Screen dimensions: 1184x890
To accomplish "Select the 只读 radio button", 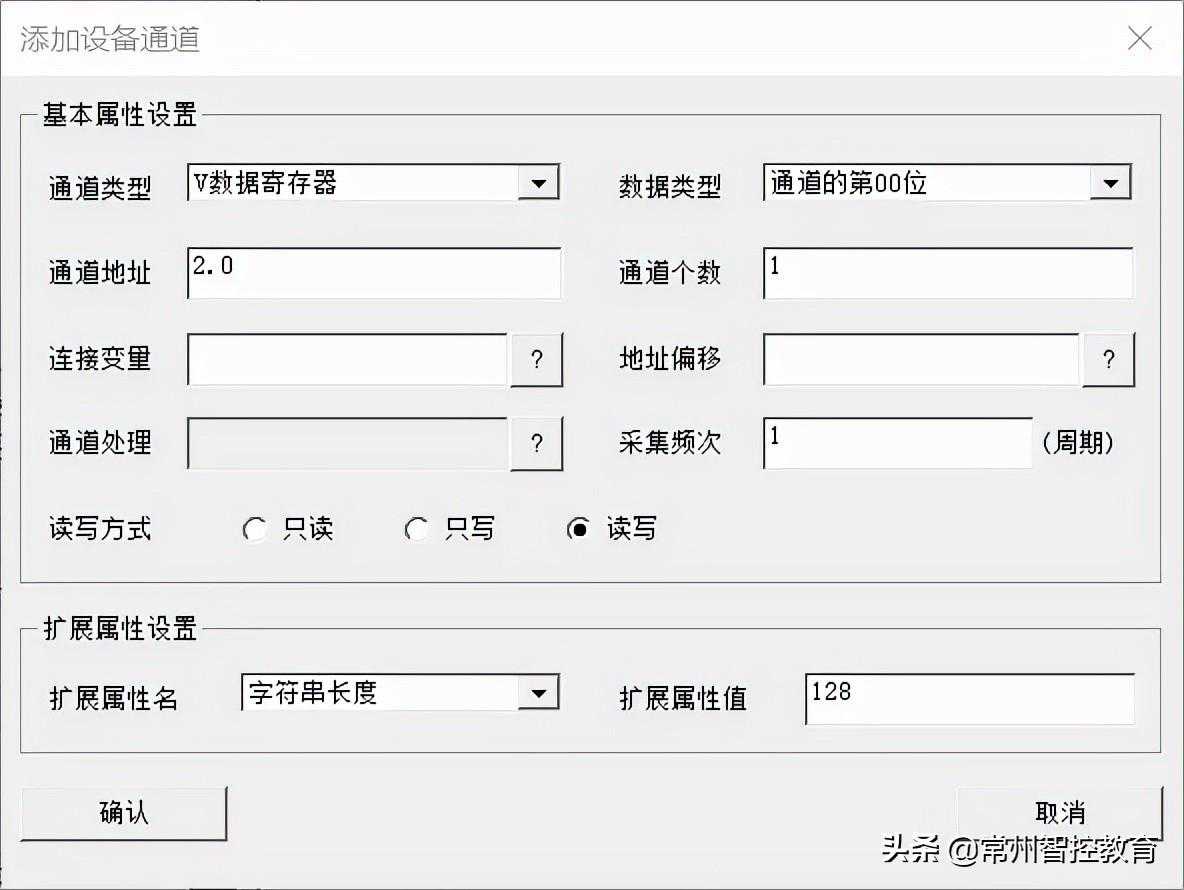I will (x=255, y=529).
